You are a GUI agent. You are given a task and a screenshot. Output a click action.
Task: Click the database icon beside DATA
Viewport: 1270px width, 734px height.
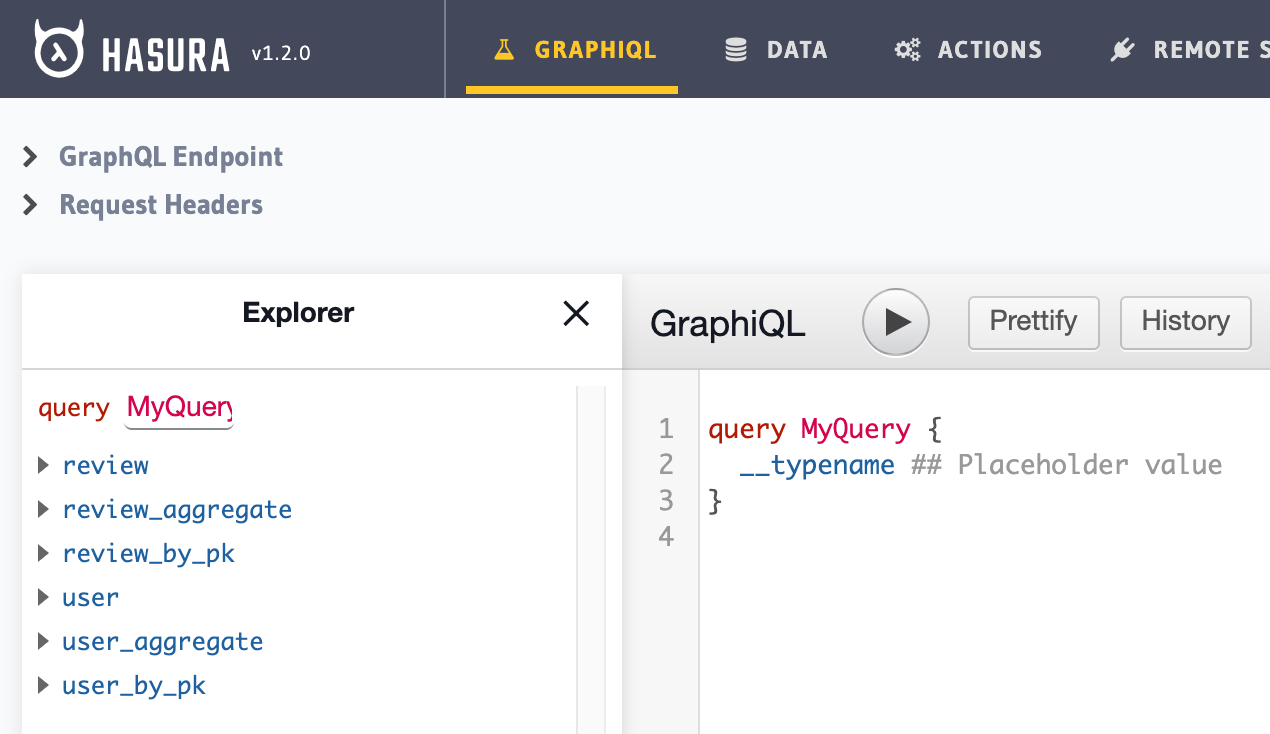click(x=736, y=50)
